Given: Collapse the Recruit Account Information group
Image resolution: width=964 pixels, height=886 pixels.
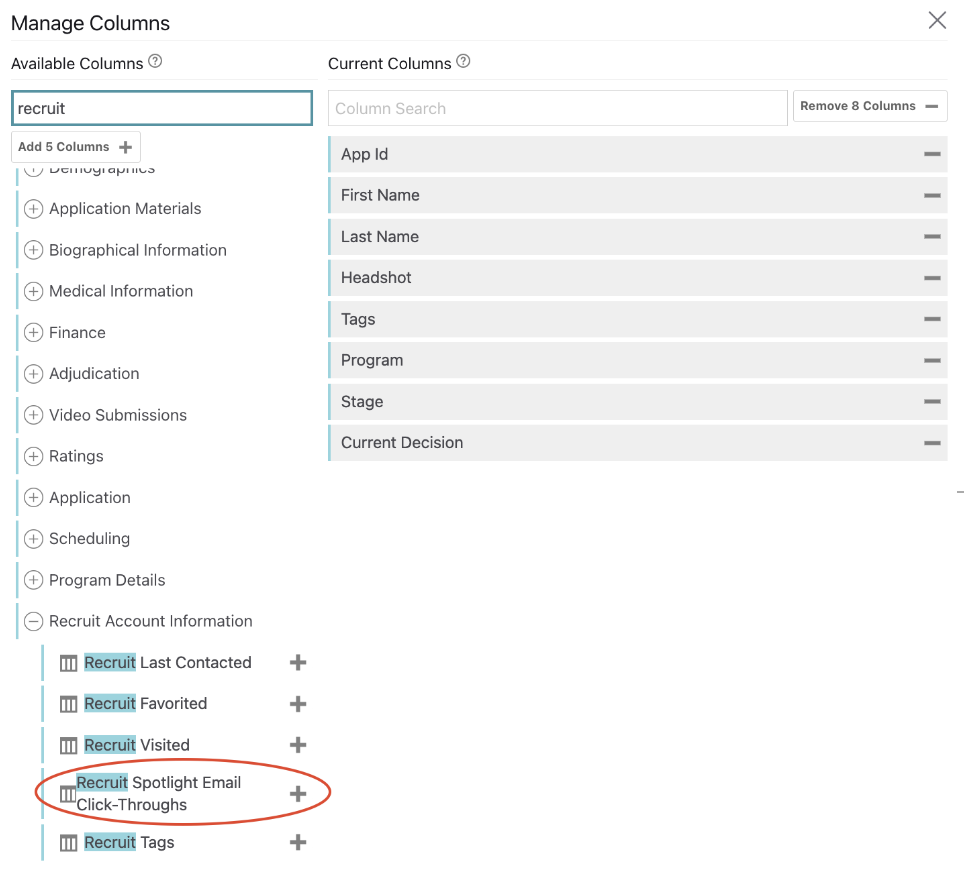Looking at the screenshot, I should coord(34,621).
